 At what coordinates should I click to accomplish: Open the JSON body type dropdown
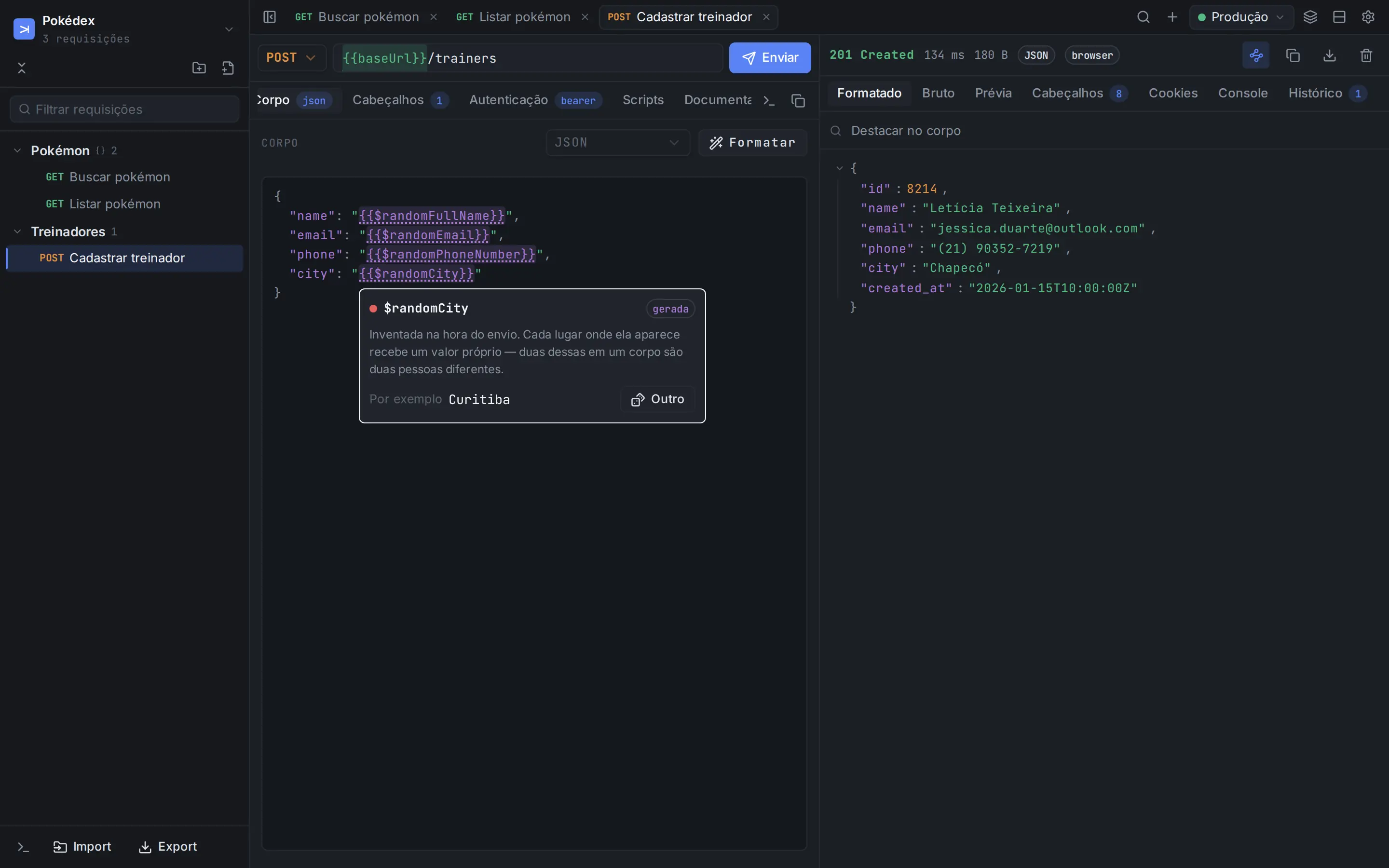pyautogui.click(x=618, y=142)
